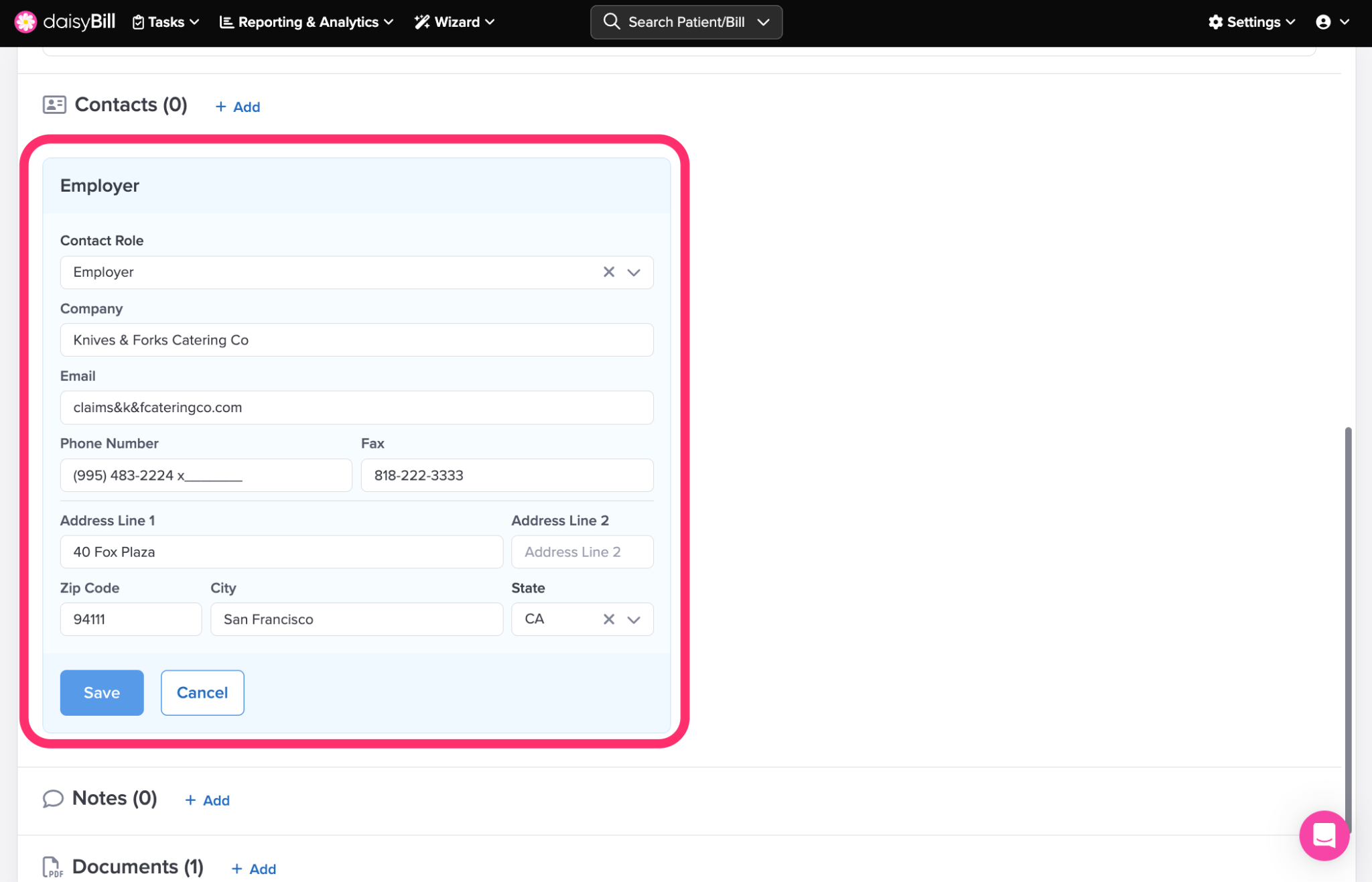Expand the State dropdown arrow
This screenshot has height=882, width=1372.
pos(634,619)
